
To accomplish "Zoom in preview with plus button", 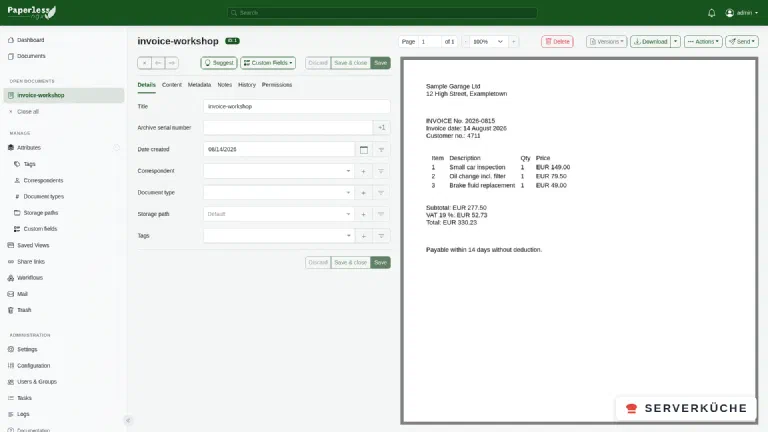I will [x=513, y=42].
